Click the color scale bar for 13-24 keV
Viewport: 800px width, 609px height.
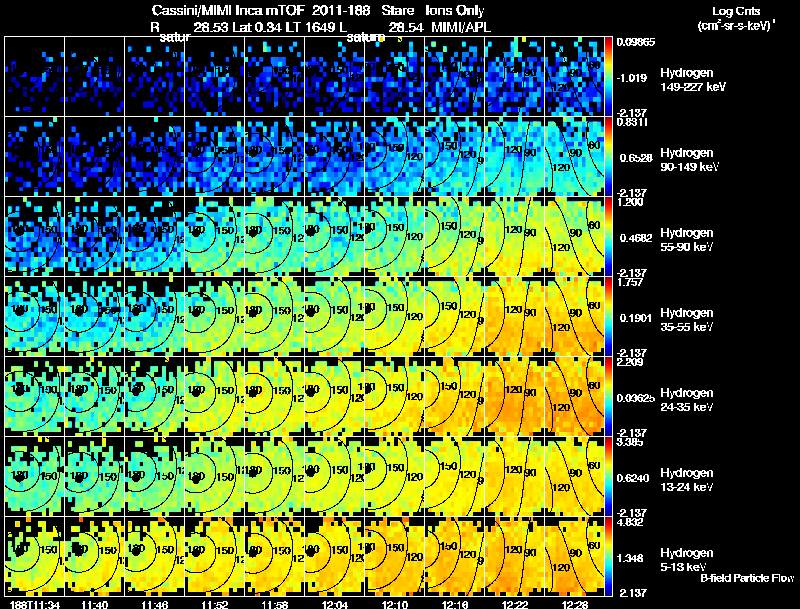pyautogui.click(x=608, y=477)
